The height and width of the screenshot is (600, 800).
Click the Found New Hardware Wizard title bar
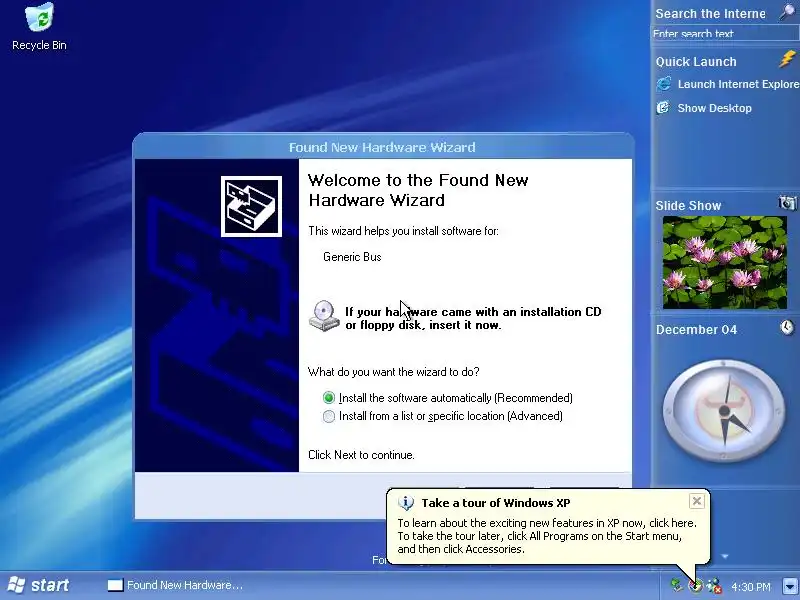click(x=383, y=147)
